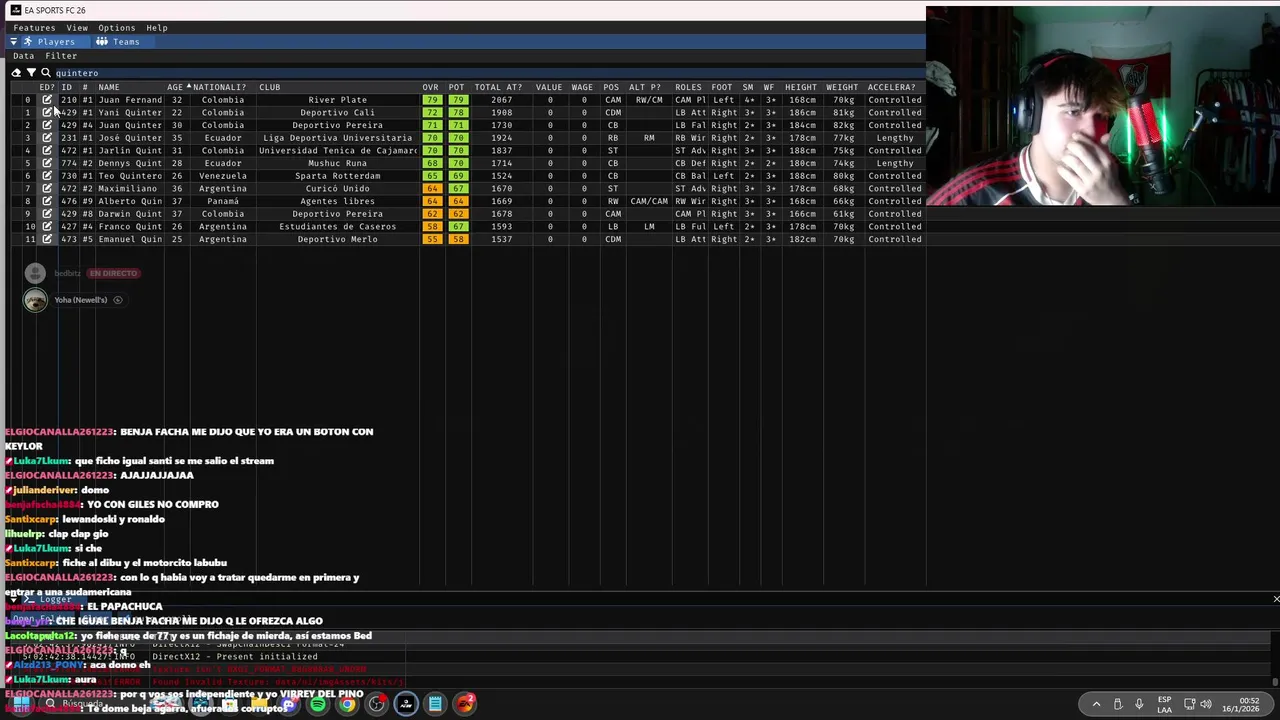Click the green 78 POT cell for Deportivo Cali
The image size is (1280, 720).
point(457,113)
